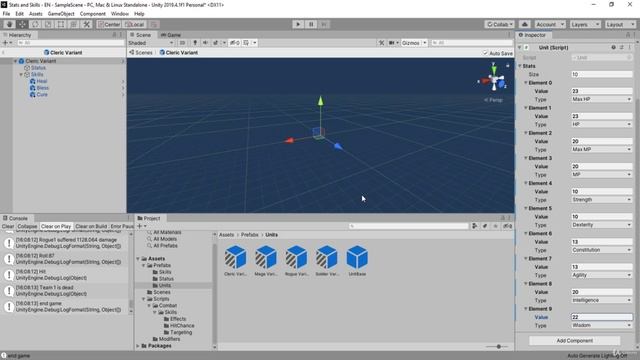
Task: Select the Heal prefab in Hierarchy
Action: click(x=42, y=81)
